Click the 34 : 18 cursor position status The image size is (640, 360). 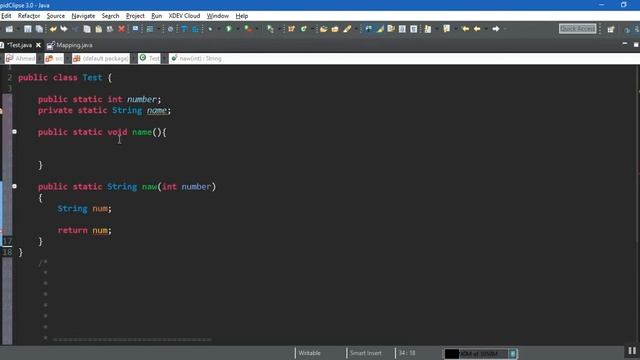407,353
